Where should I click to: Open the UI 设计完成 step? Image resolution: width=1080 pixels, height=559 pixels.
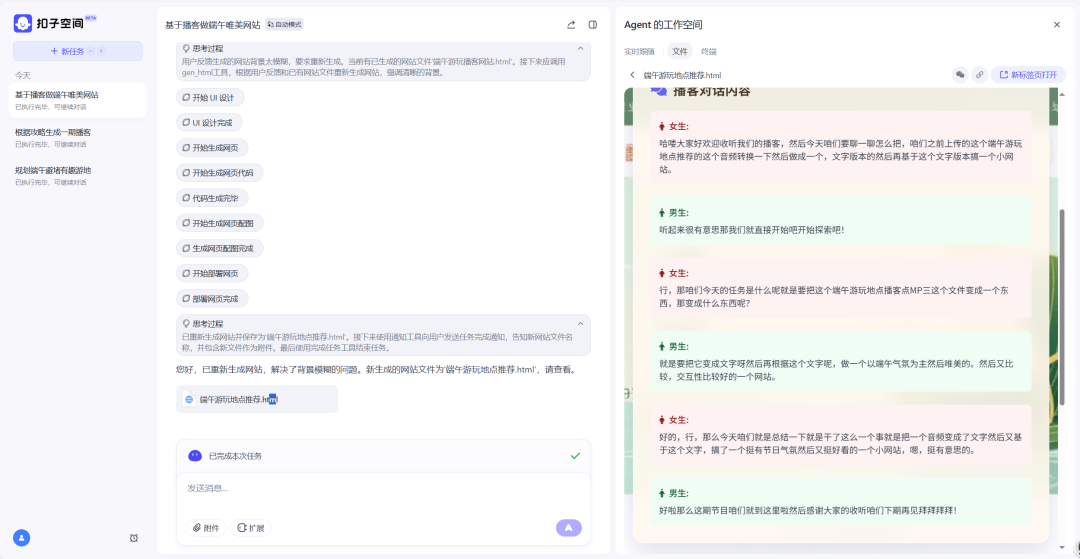click(x=209, y=123)
